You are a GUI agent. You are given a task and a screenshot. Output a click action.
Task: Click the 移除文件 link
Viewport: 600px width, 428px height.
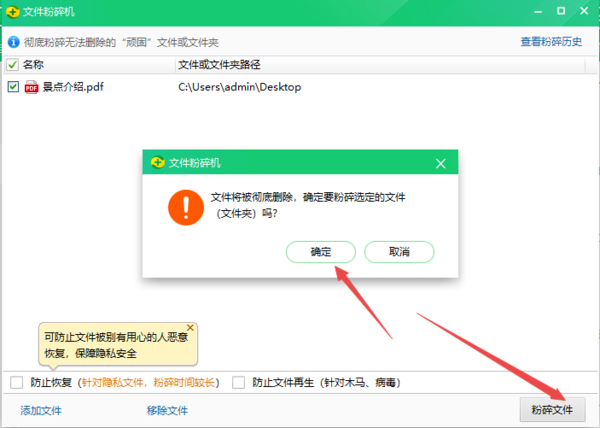(167, 410)
